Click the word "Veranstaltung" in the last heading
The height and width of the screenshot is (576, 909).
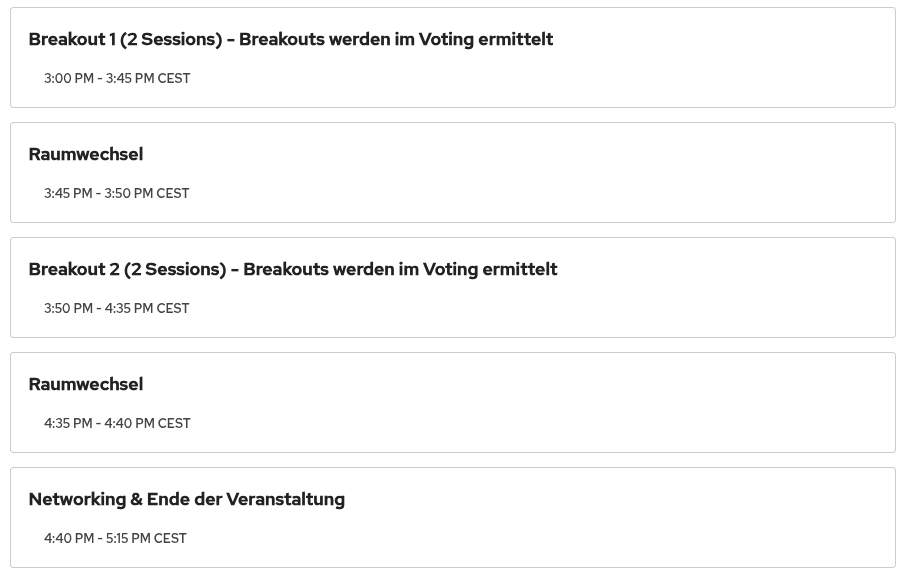point(285,499)
